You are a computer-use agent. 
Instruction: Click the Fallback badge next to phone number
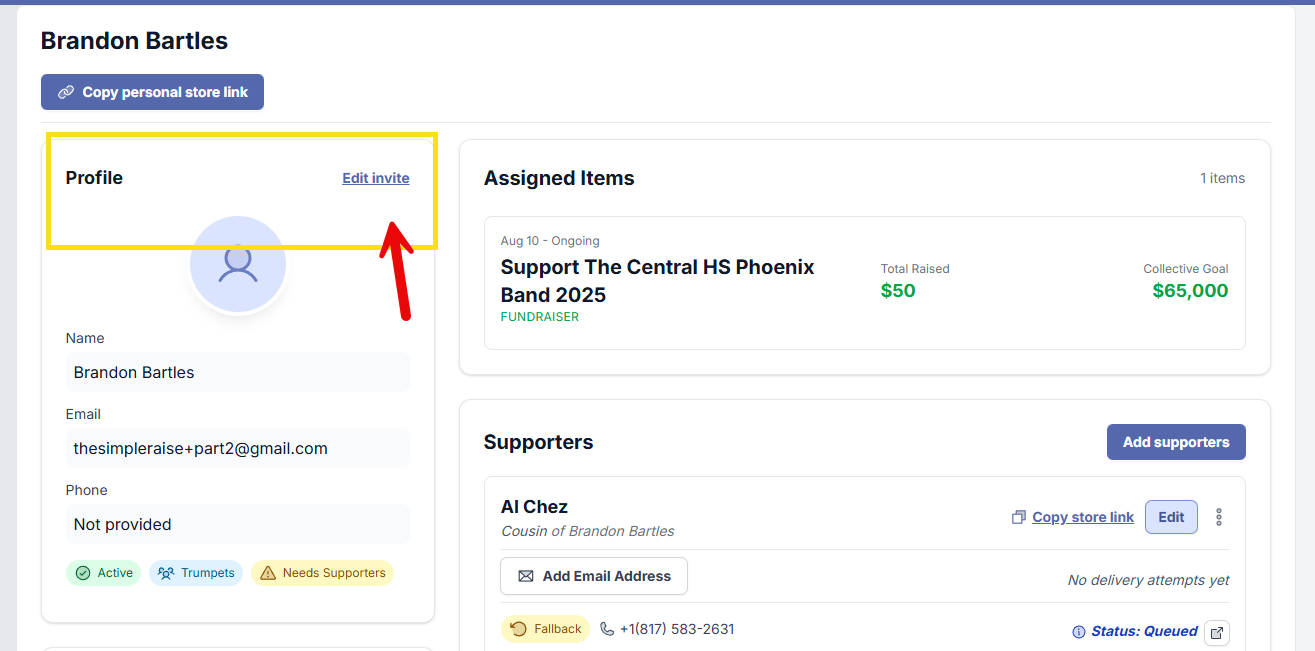[x=545, y=629]
